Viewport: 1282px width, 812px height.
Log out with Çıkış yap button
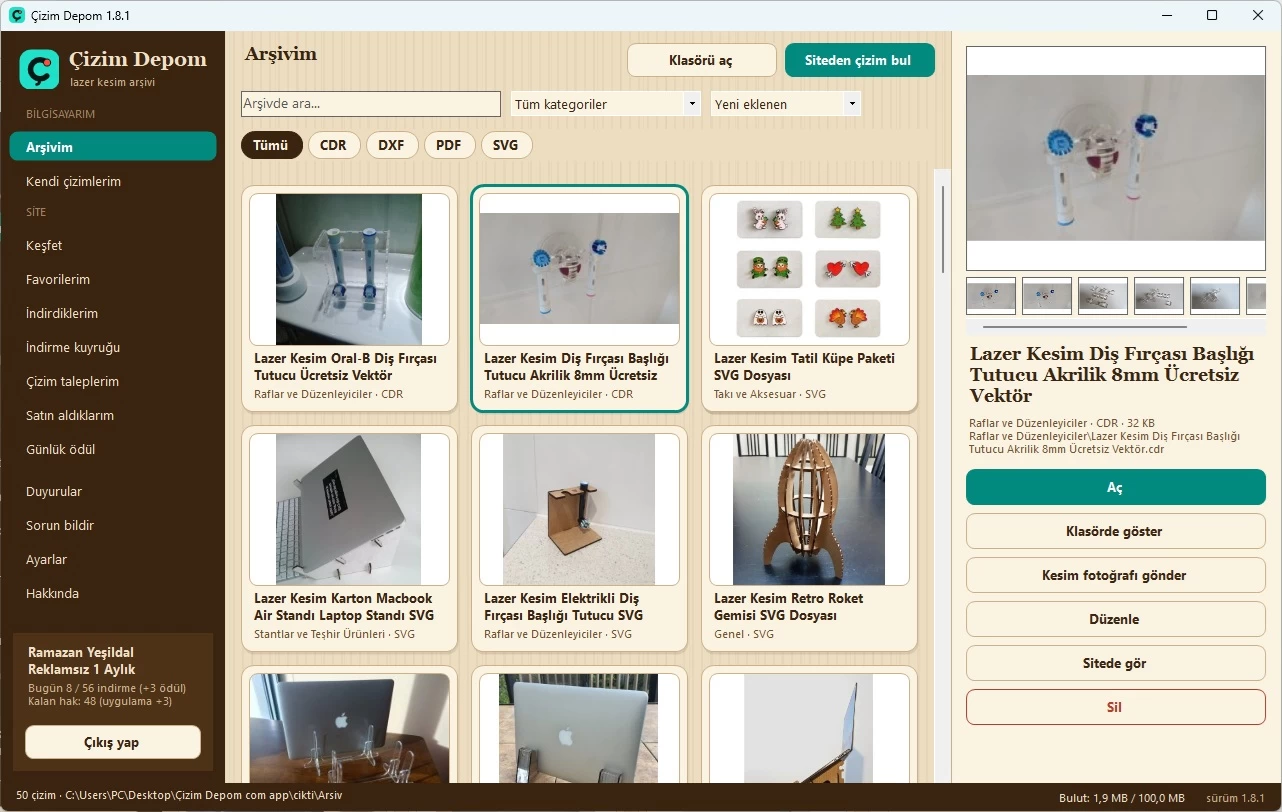113,742
